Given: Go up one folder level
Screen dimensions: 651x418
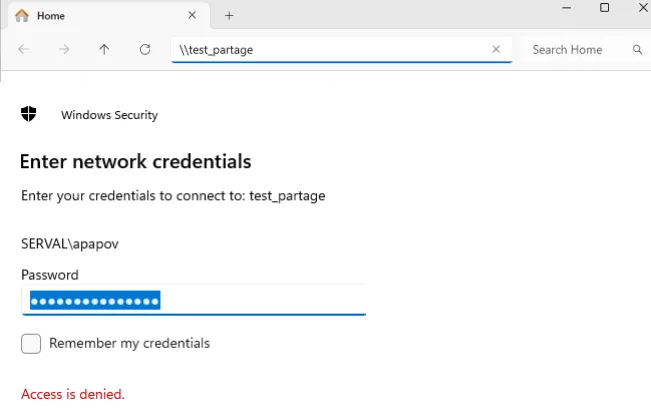Looking at the screenshot, I should [x=104, y=49].
